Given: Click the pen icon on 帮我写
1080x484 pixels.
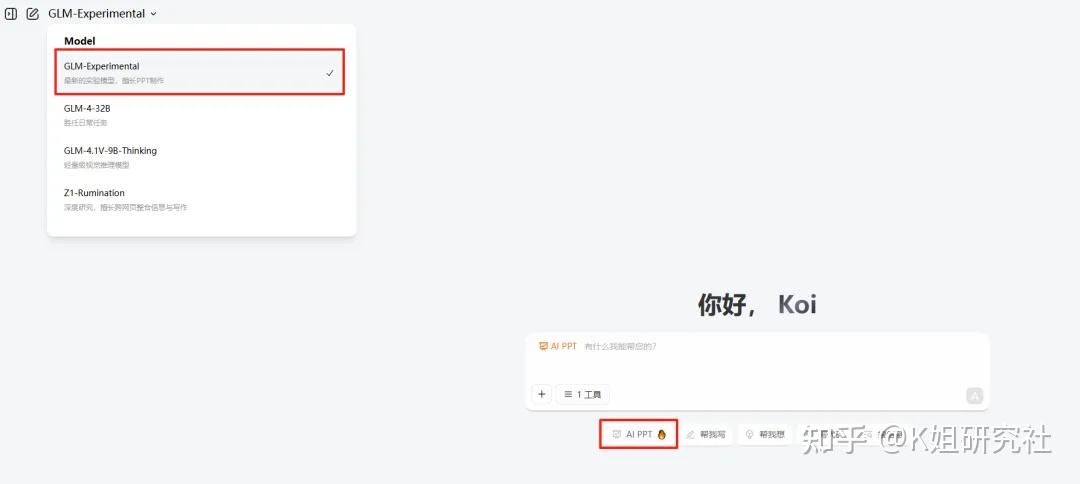Looking at the screenshot, I should point(691,435).
